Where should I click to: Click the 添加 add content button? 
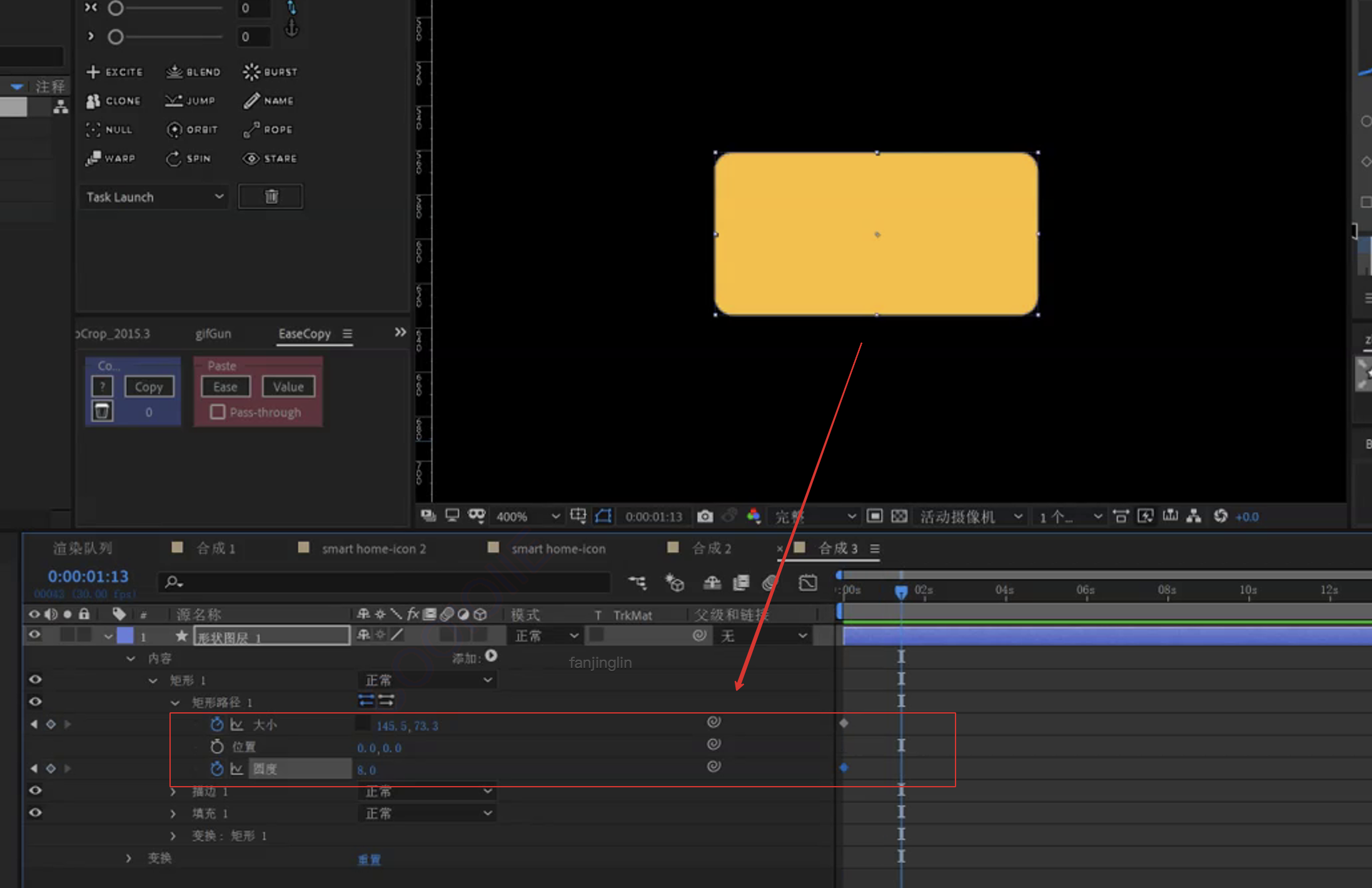[491, 655]
